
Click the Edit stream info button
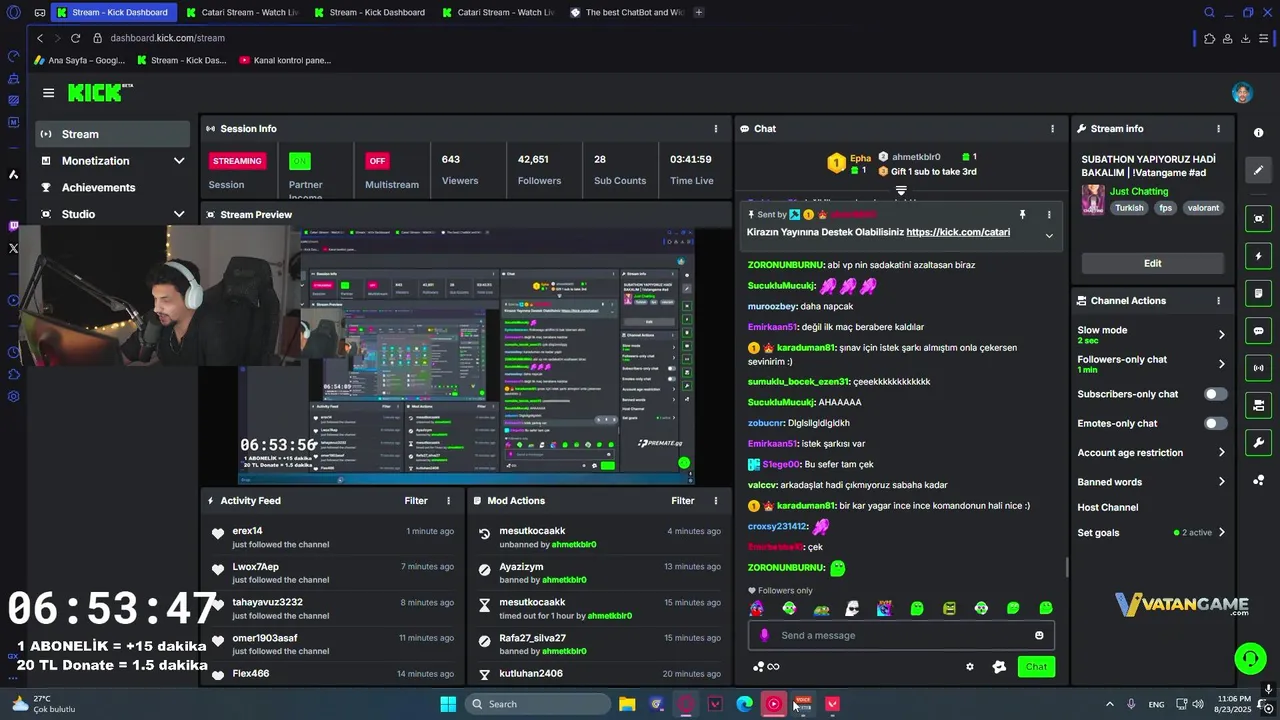pyautogui.click(x=1152, y=264)
